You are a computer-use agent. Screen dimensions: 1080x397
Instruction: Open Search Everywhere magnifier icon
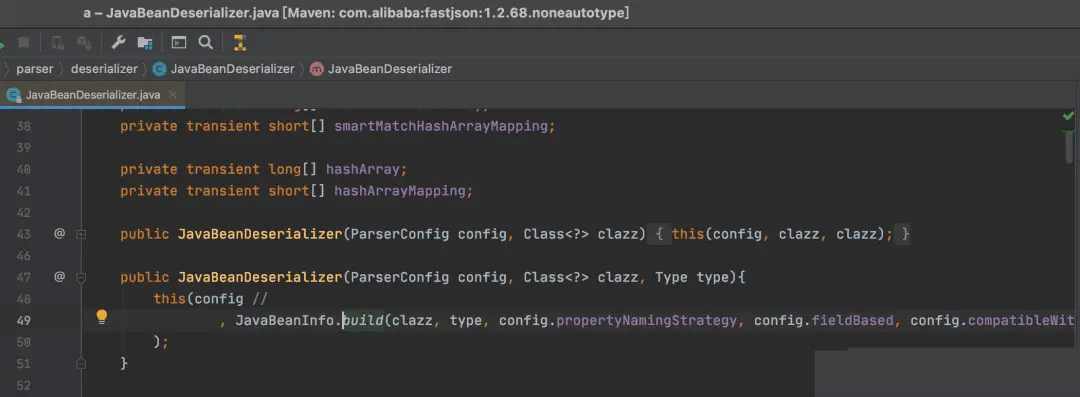205,43
